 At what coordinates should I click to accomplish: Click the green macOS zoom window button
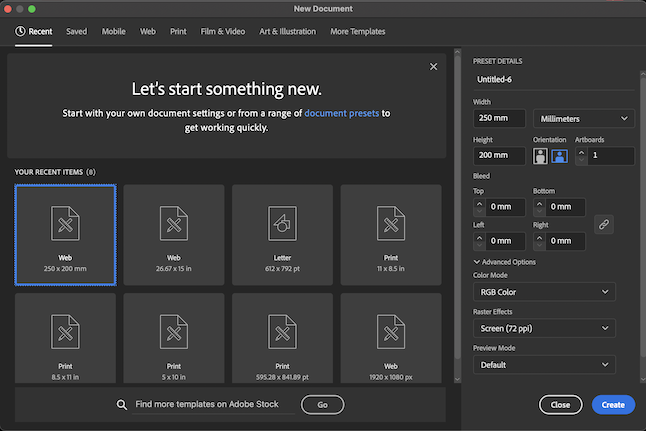point(32,9)
